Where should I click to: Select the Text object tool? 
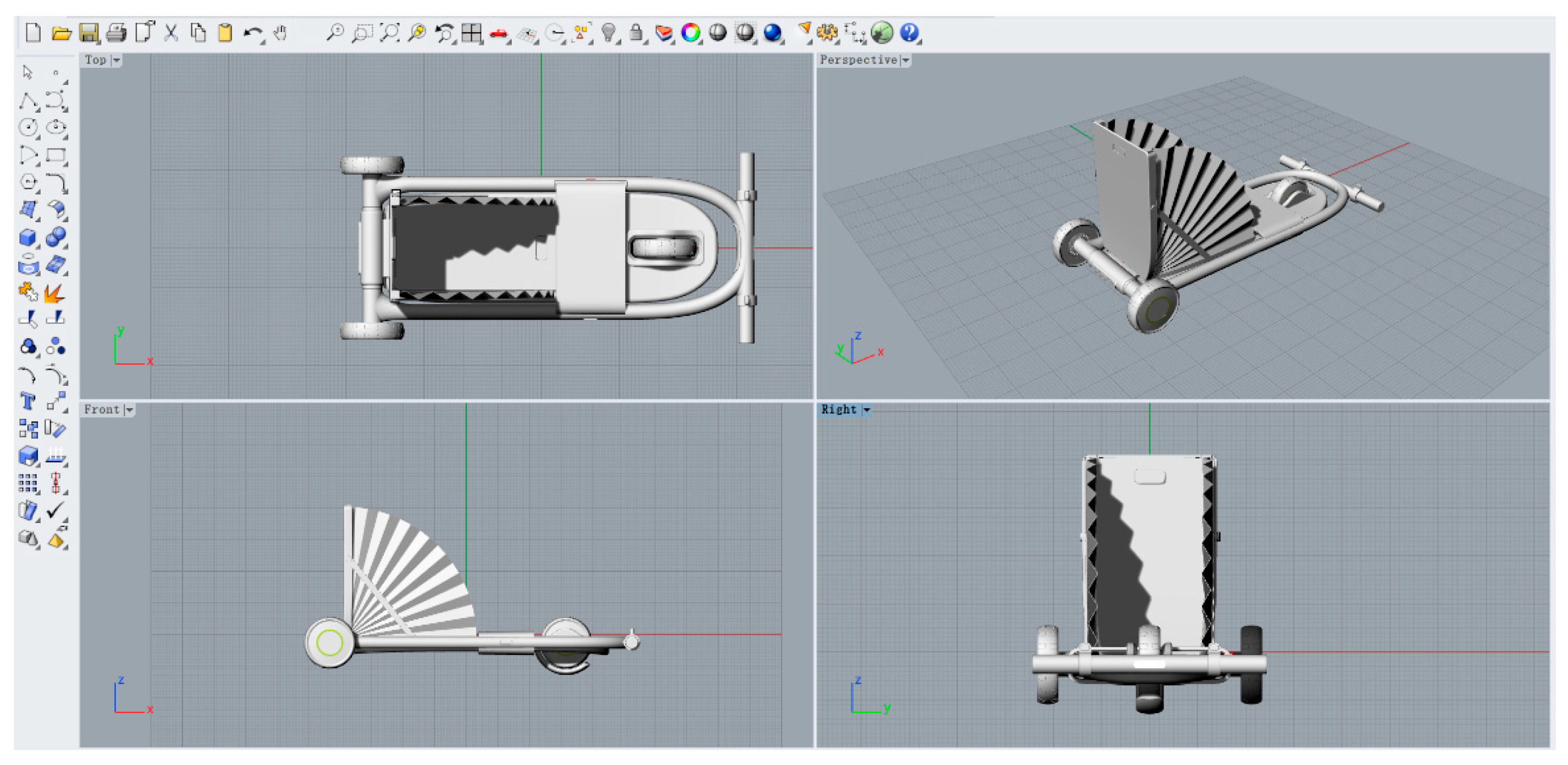click(27, 401)
